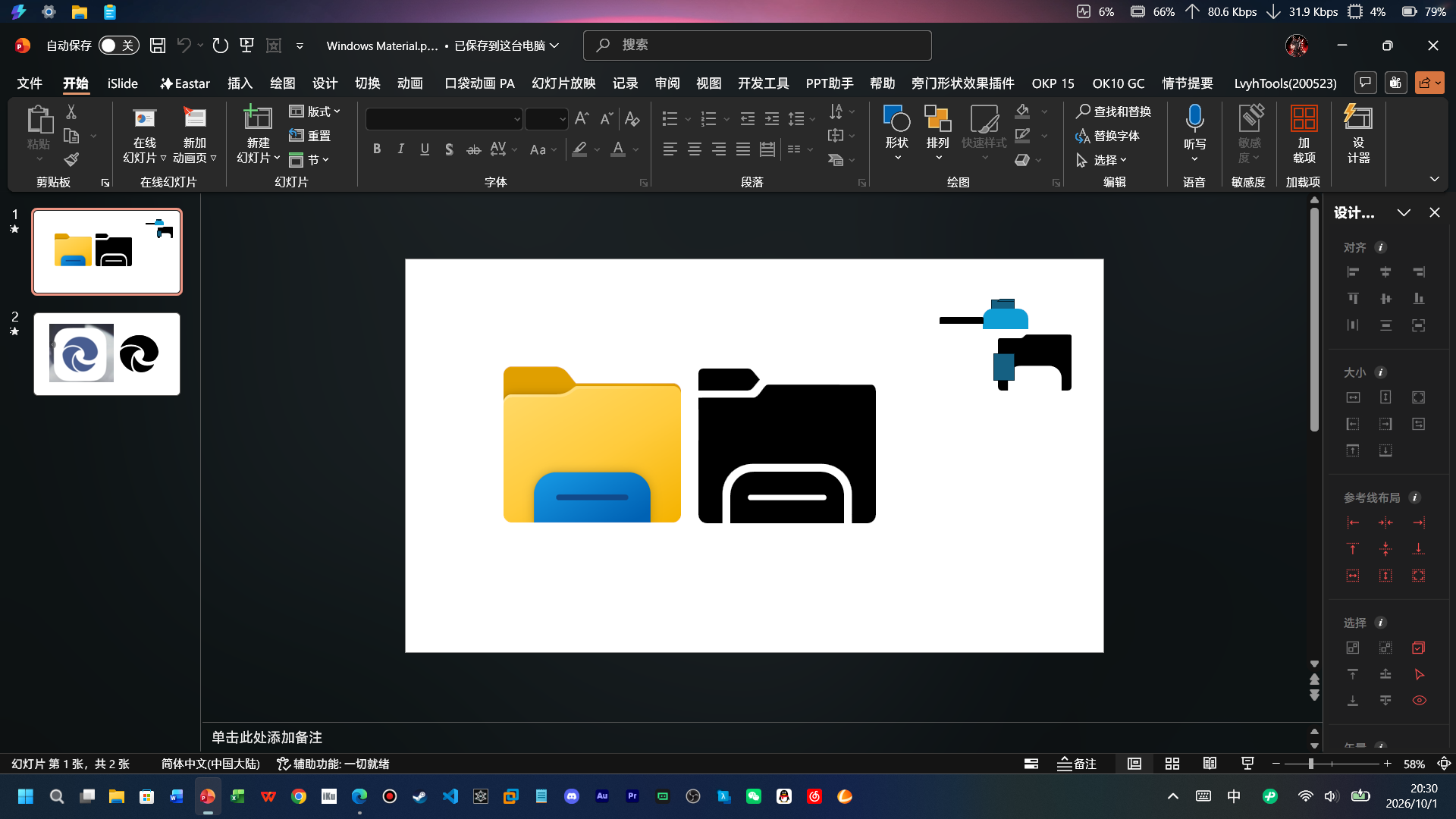
Task: Click Increase Font Size icon
Action: 582,119
